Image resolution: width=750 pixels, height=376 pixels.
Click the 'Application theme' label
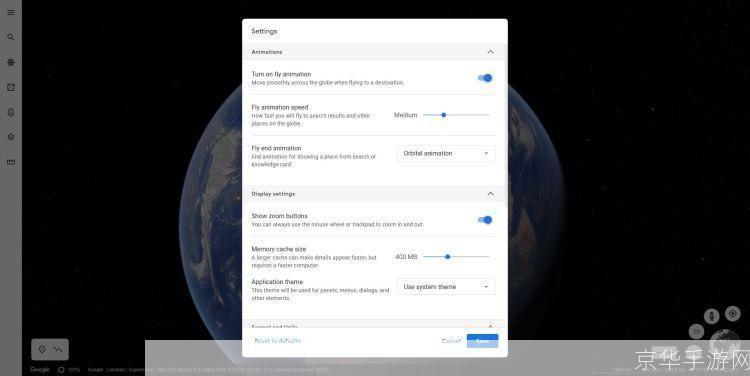(x=277, y=282)
